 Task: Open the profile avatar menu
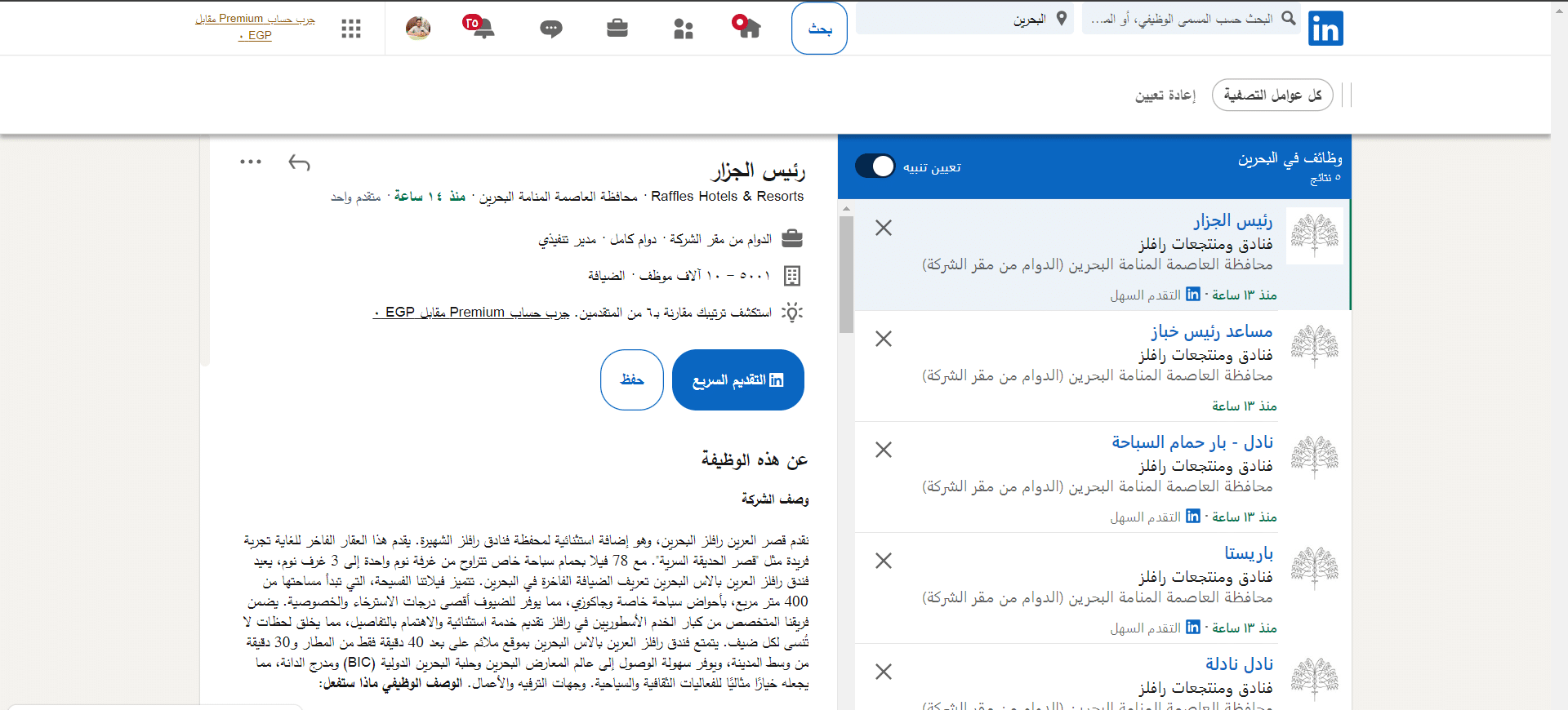point(418,29)
